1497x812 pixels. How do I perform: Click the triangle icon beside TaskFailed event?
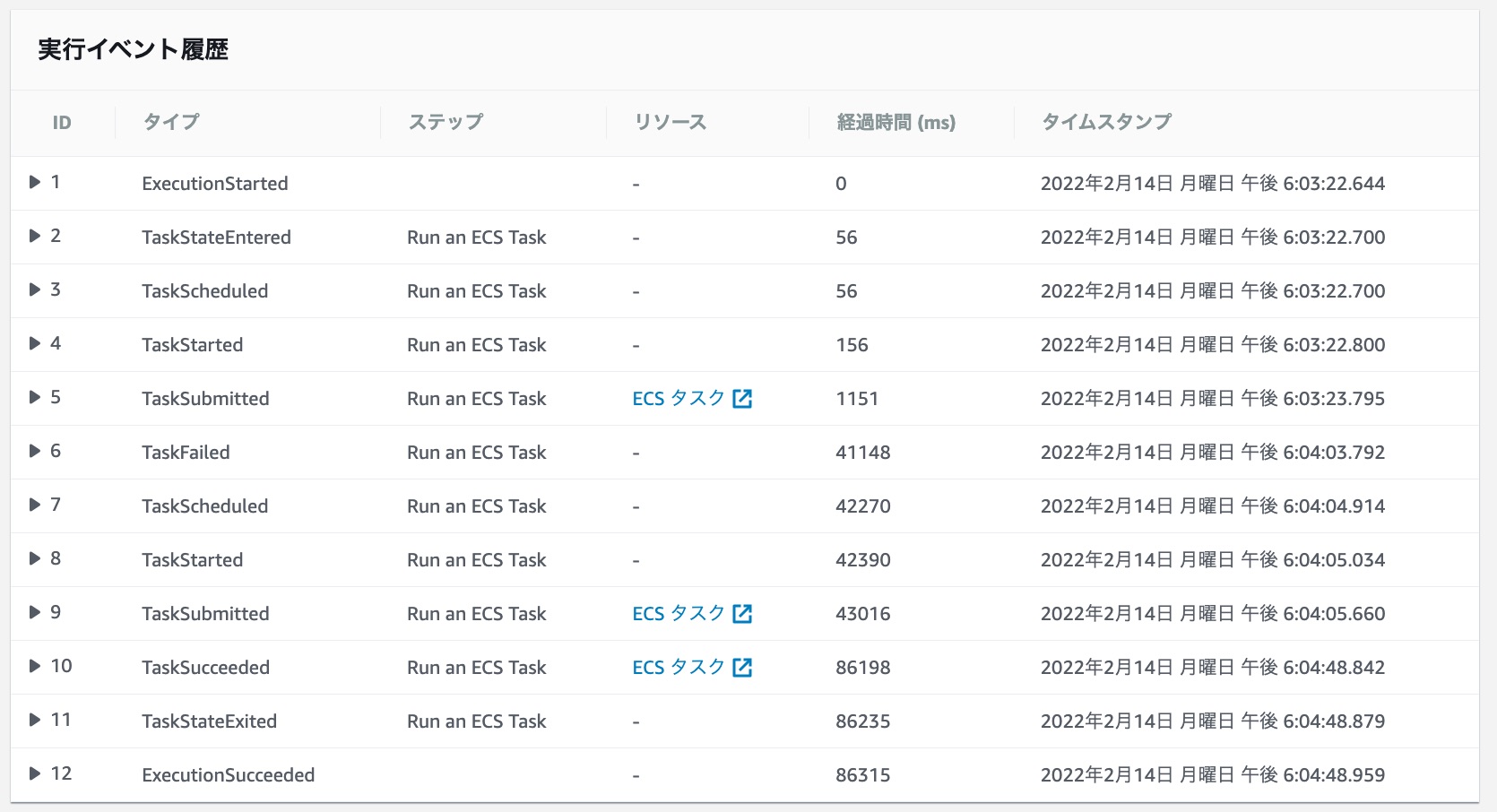pyautogui.click(x=35, y=452)
